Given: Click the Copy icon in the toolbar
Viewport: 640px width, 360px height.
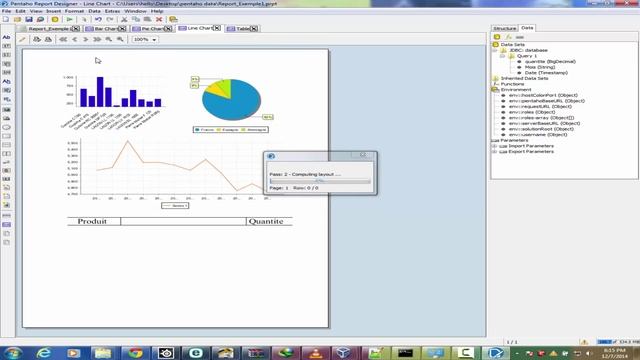Looking at the screenshot, I should 136,19.
